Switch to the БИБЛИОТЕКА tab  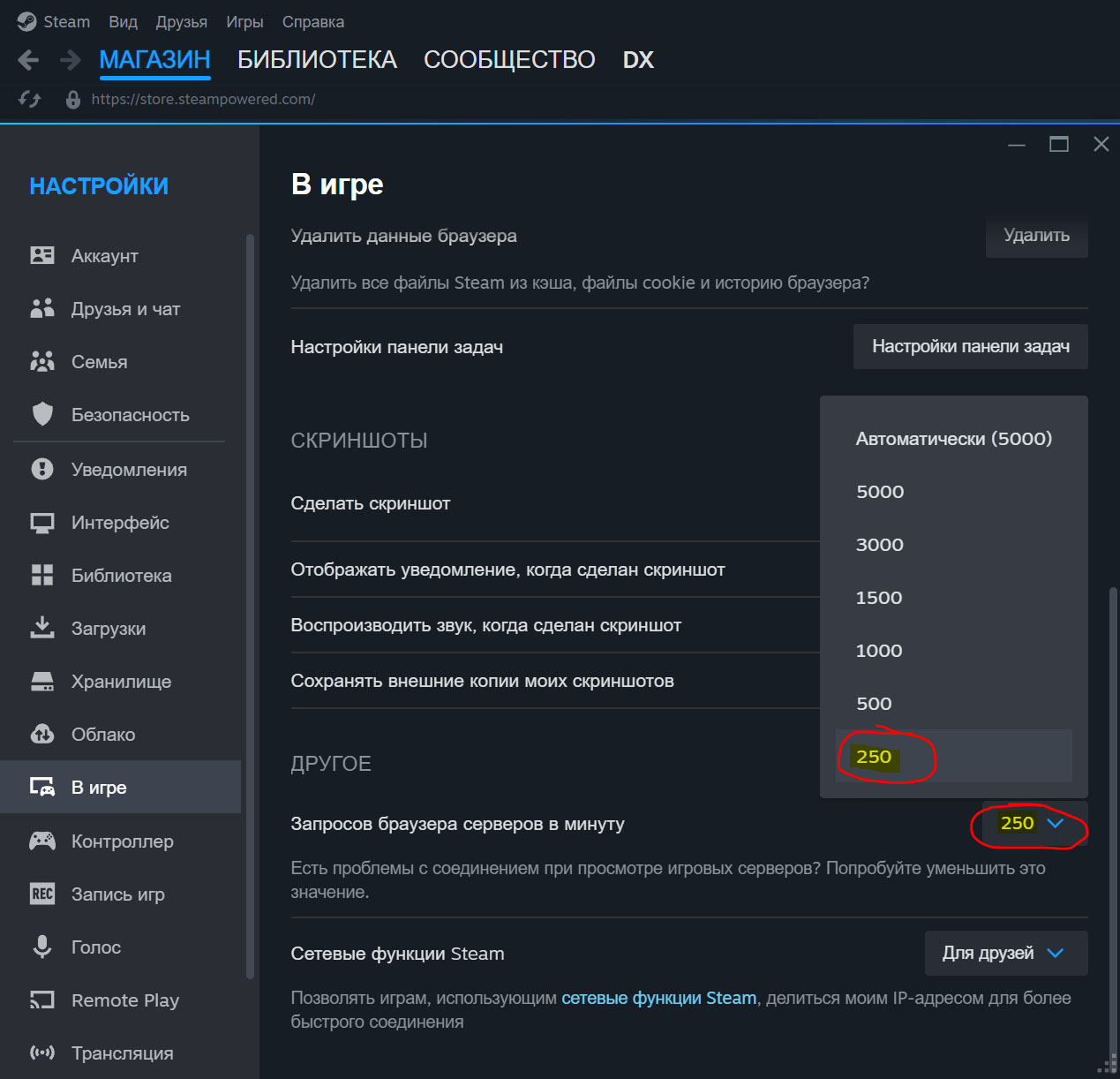(317, 60)
